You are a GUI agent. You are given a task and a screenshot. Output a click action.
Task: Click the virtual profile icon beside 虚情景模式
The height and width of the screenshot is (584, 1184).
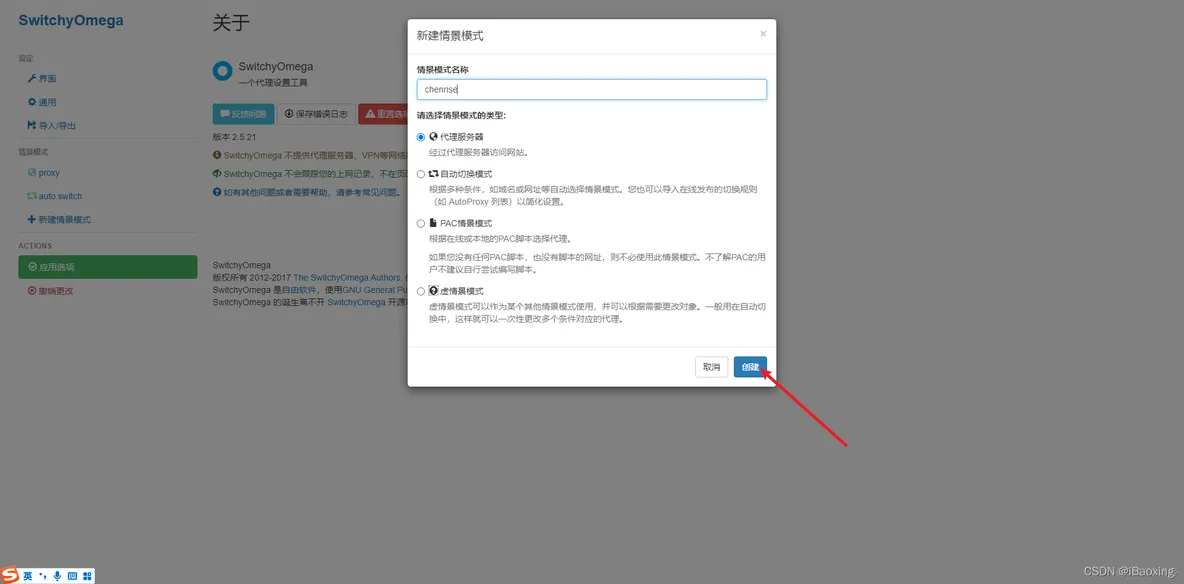(x=433, y=291)
